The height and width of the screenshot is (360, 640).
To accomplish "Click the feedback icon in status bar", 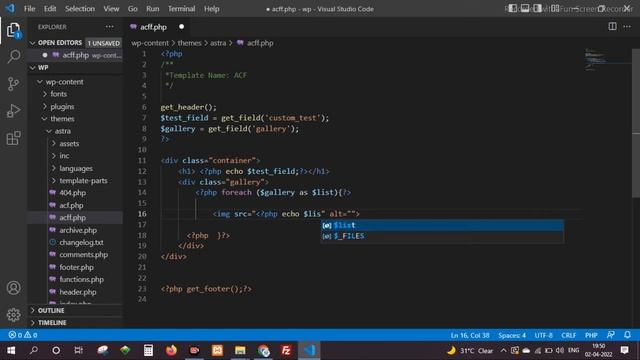I will click(611, 335).
